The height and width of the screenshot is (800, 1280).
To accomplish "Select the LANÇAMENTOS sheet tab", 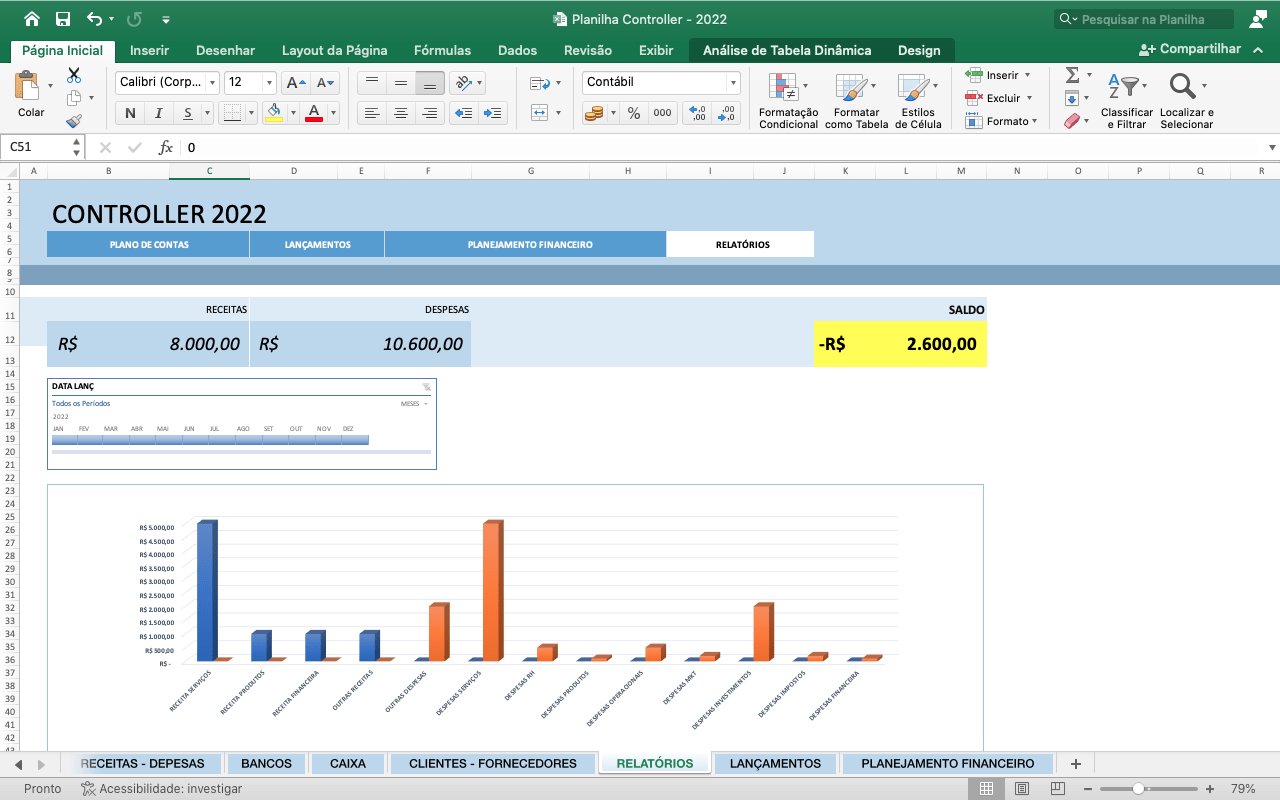I will pos(775,763).
